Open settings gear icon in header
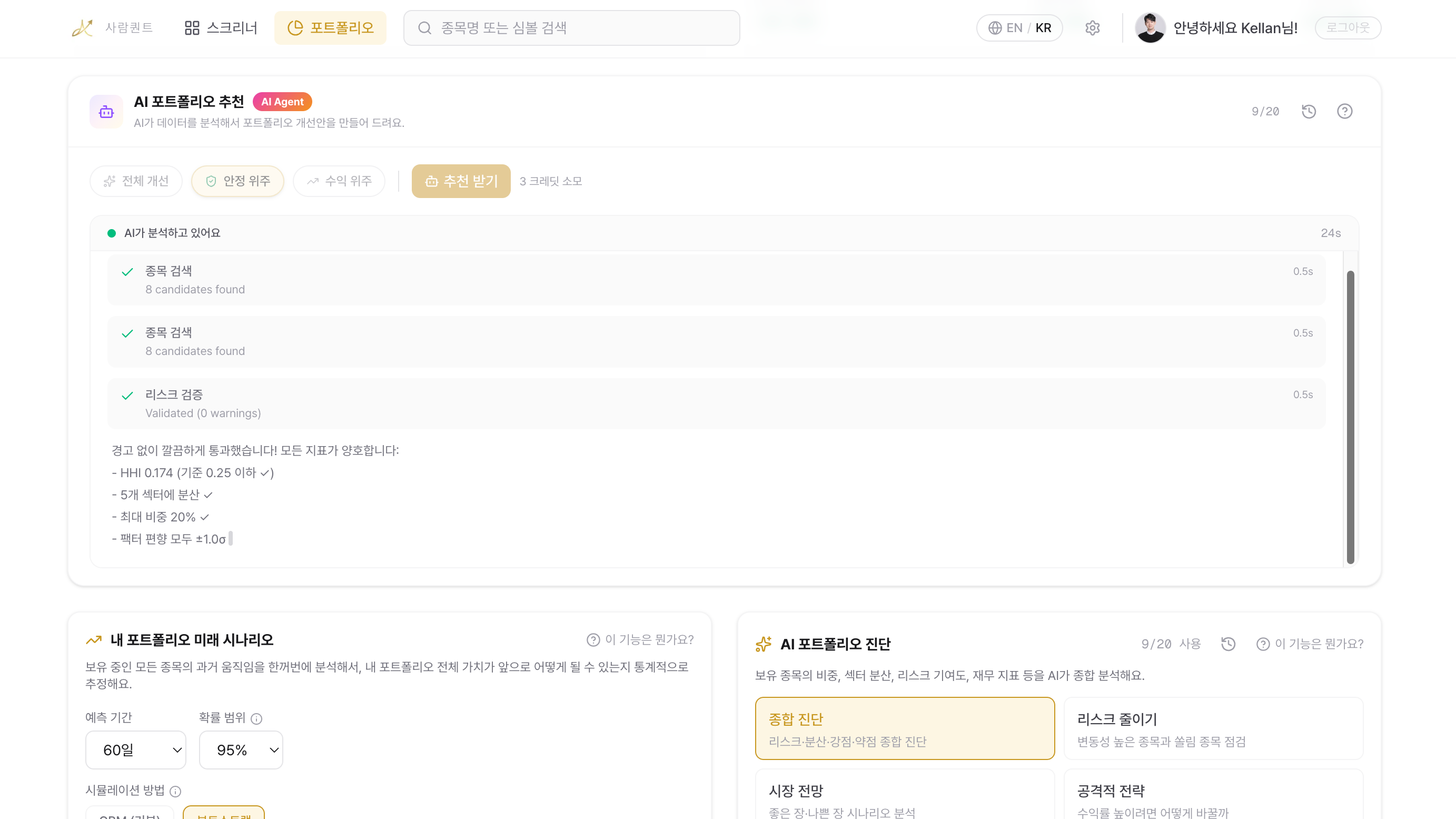The width and height of the screenshot is (1456, 819). click(1092, 28)
